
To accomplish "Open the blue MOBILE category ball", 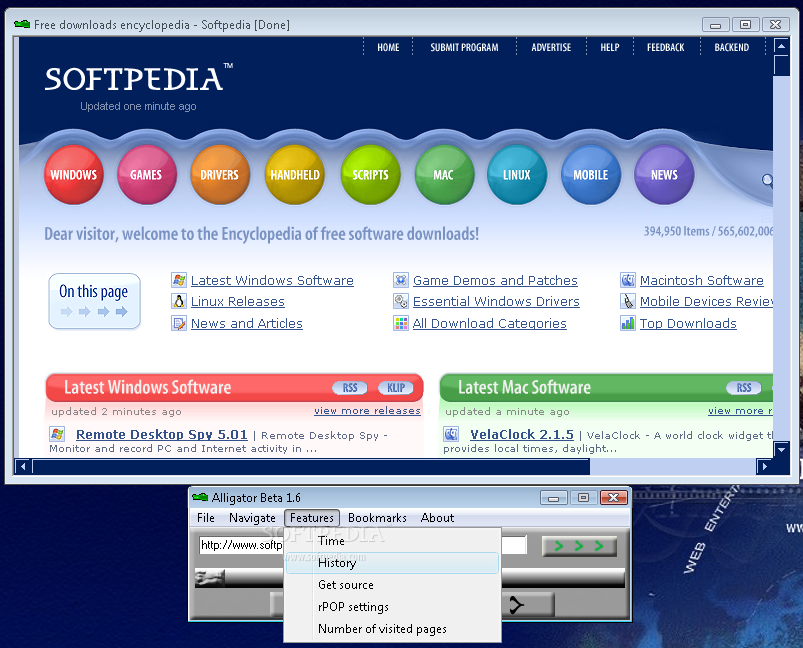I will pyautogui.click(x=590, y=175).
